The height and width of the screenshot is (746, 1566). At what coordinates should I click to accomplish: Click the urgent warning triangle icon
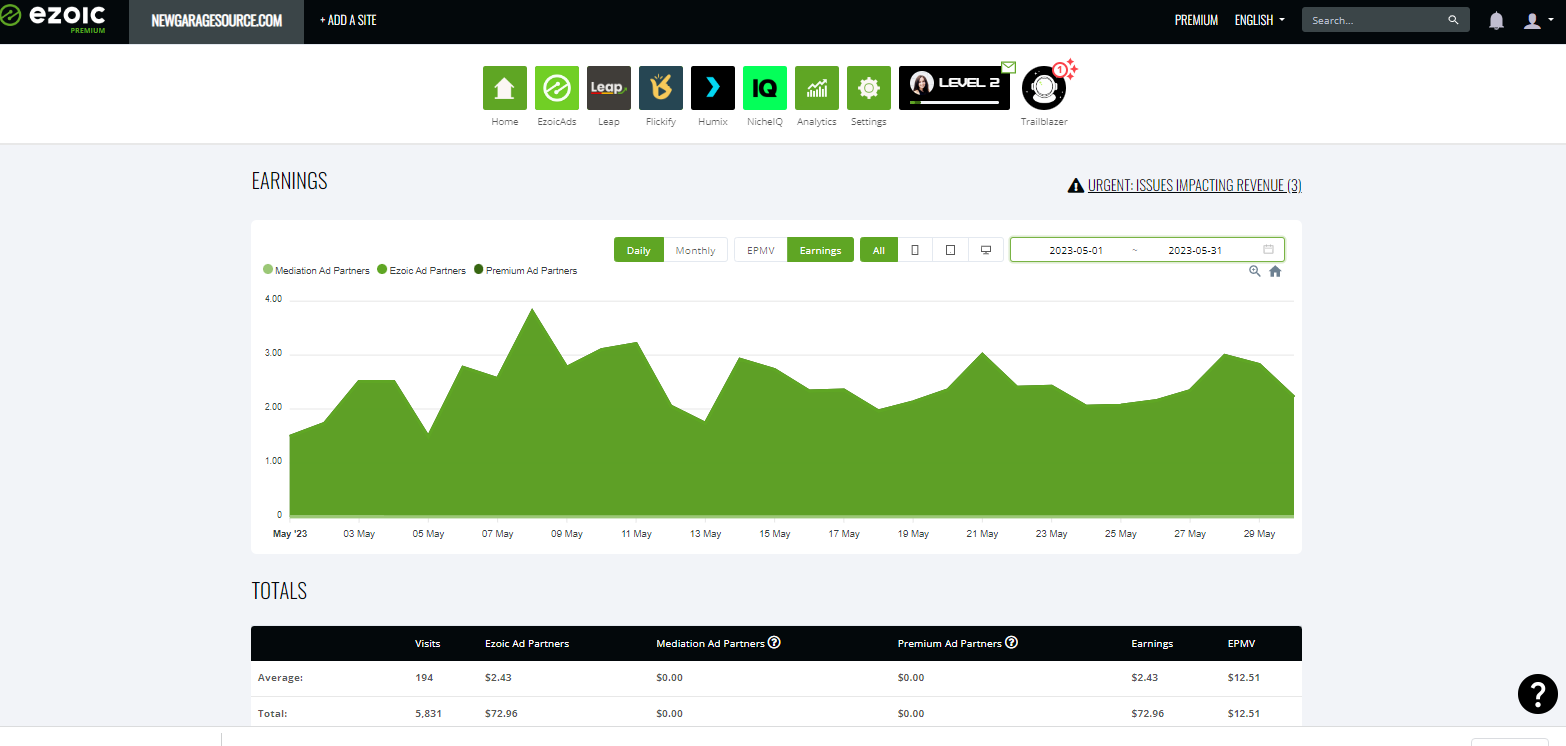tap(1076, 185)
